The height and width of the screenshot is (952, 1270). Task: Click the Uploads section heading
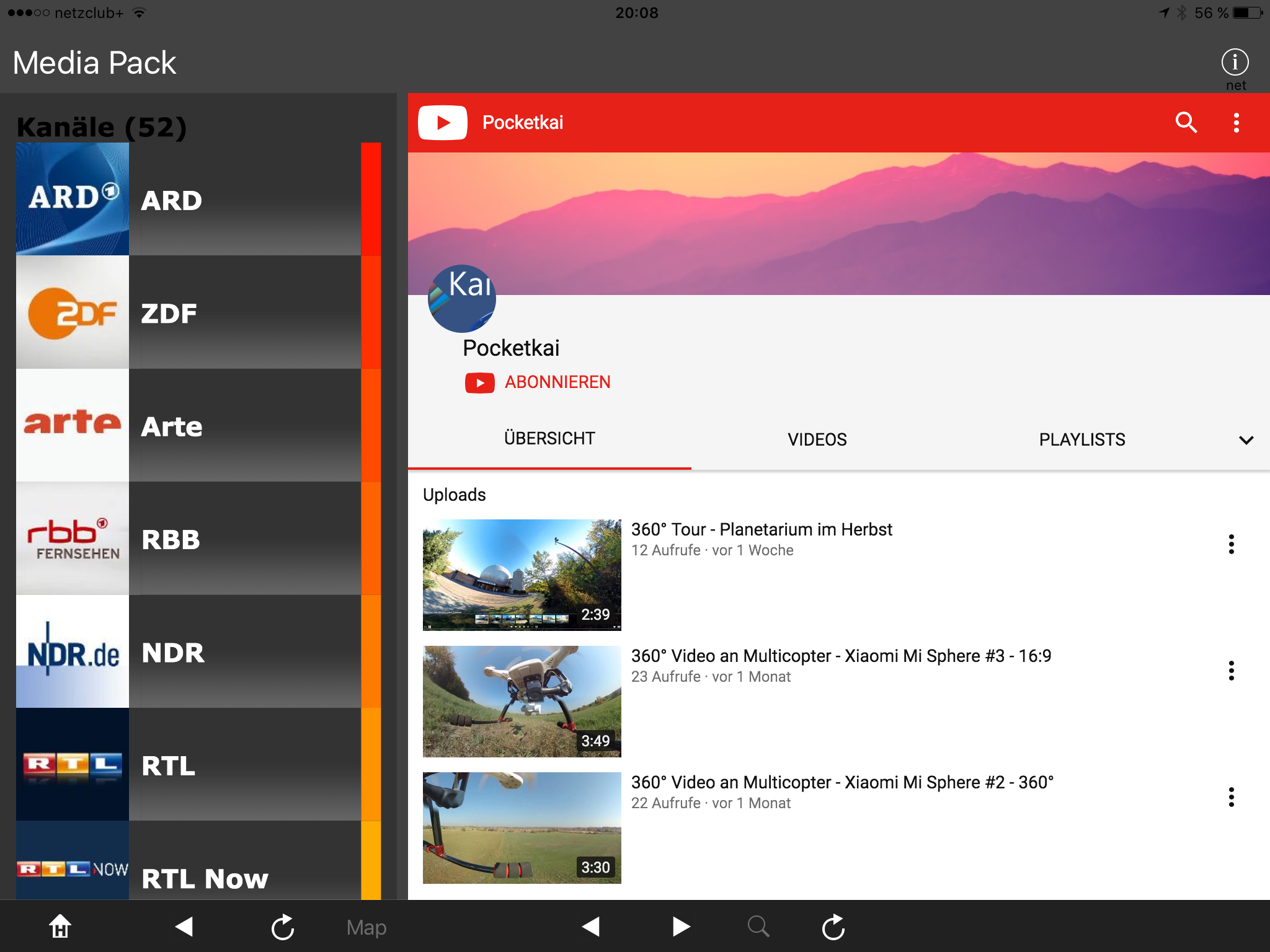(x=455, y=495)
